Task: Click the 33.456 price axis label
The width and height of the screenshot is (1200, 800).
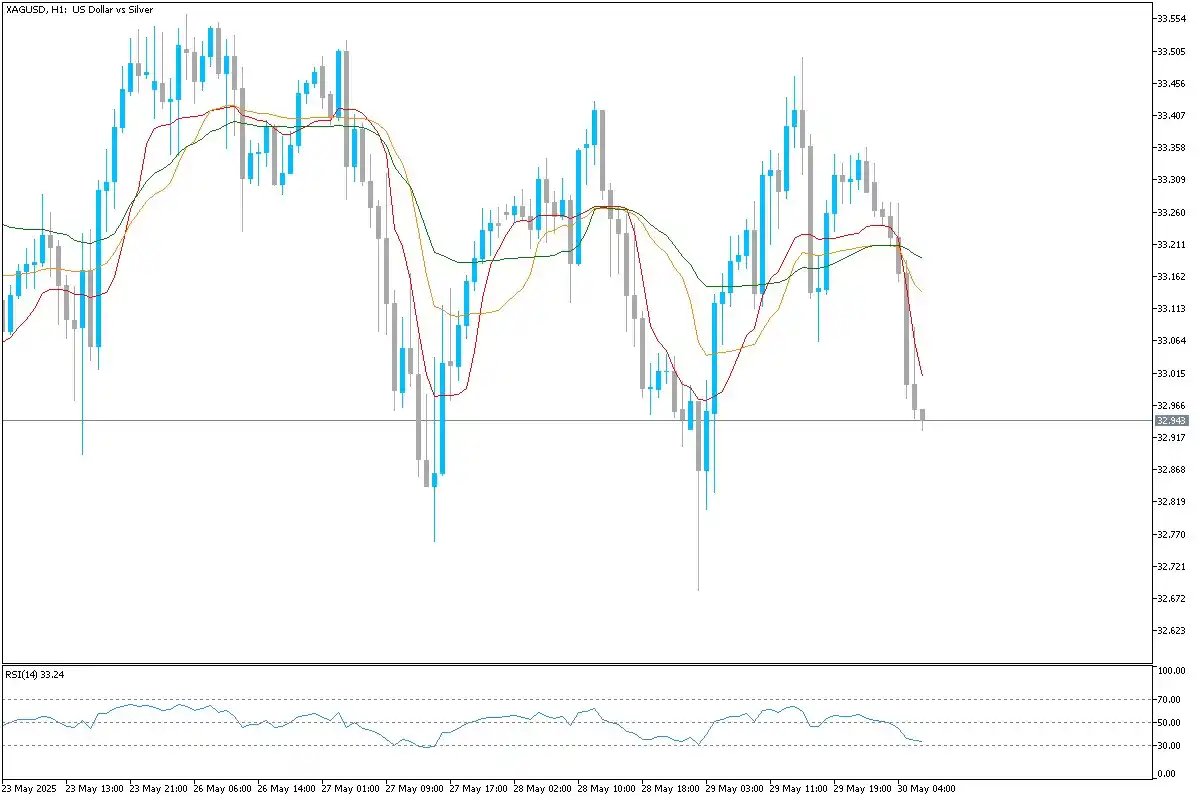Action: [1171, 83]
